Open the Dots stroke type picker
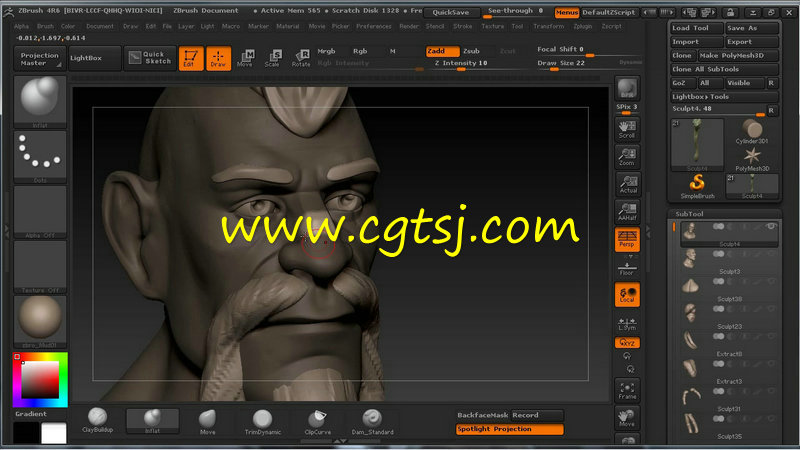Image resolution: width=800 pixels, height=450 pixels. pos(40,157)
